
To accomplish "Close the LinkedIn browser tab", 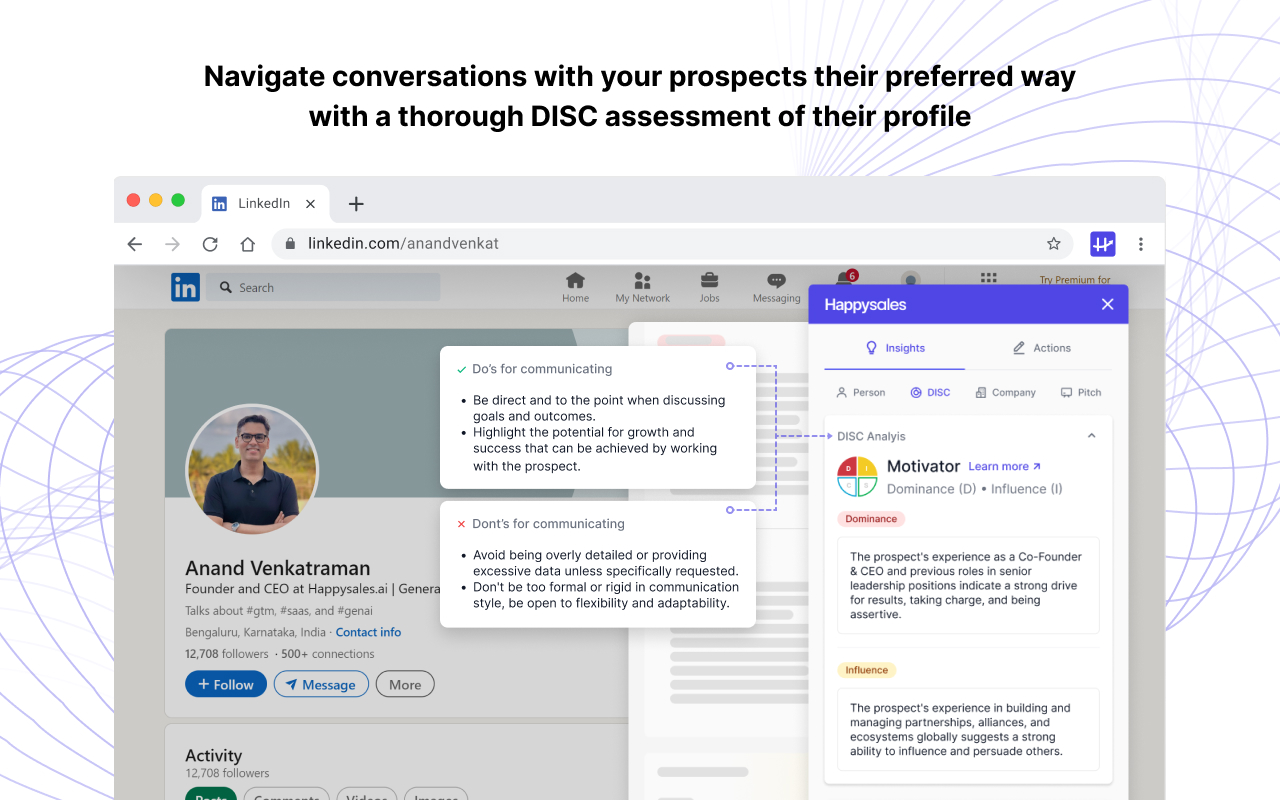I will (310, 204).
